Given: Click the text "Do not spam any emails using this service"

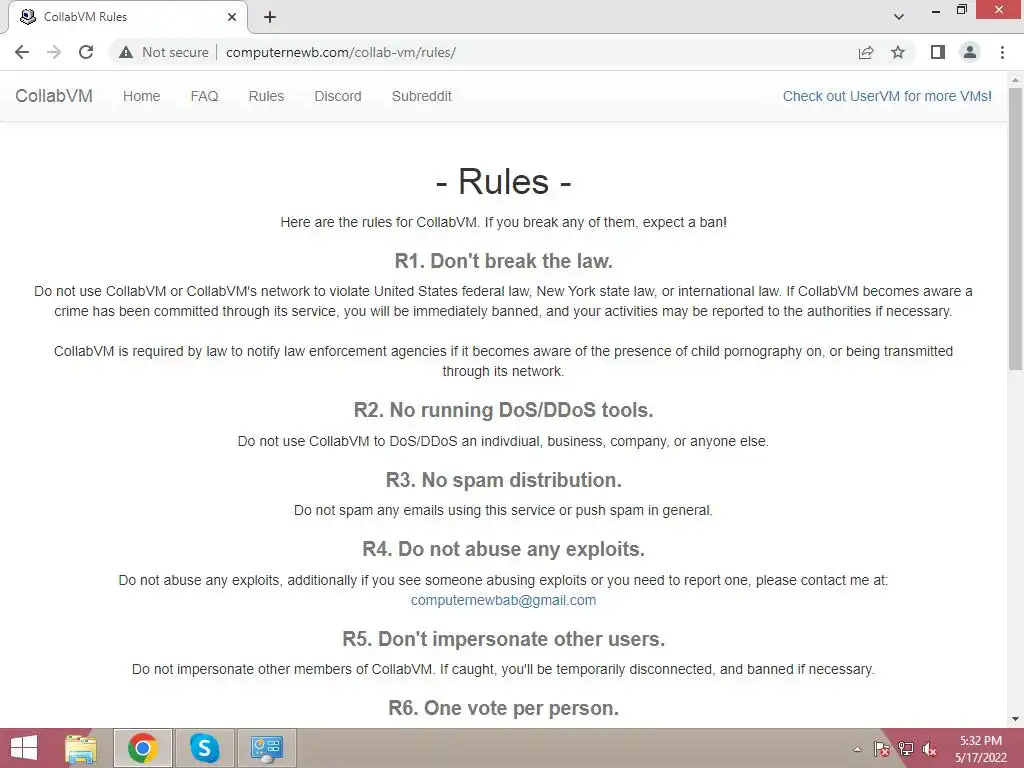Looking at the screenshot, I should coord(424,510).
